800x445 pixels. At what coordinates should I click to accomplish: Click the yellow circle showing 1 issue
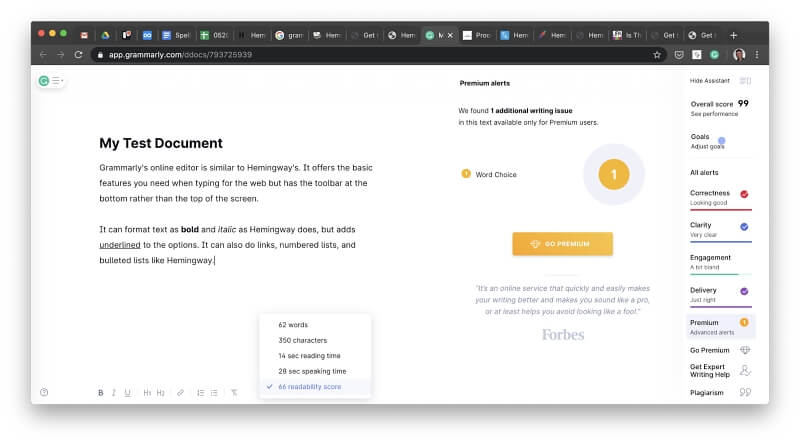click(613, 175)
